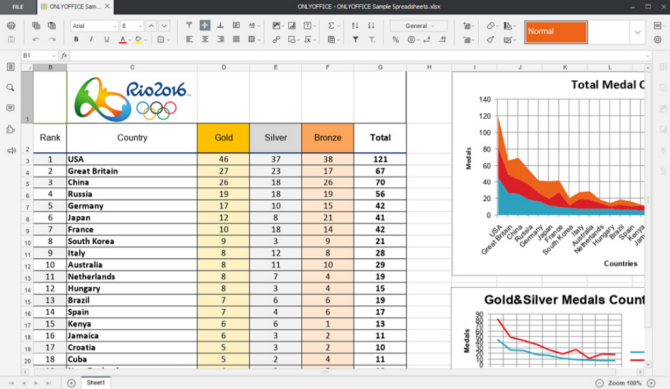
Task: Expand the cell styles gallery arrow
Action: pyautogui.click(x=637, y=32)
